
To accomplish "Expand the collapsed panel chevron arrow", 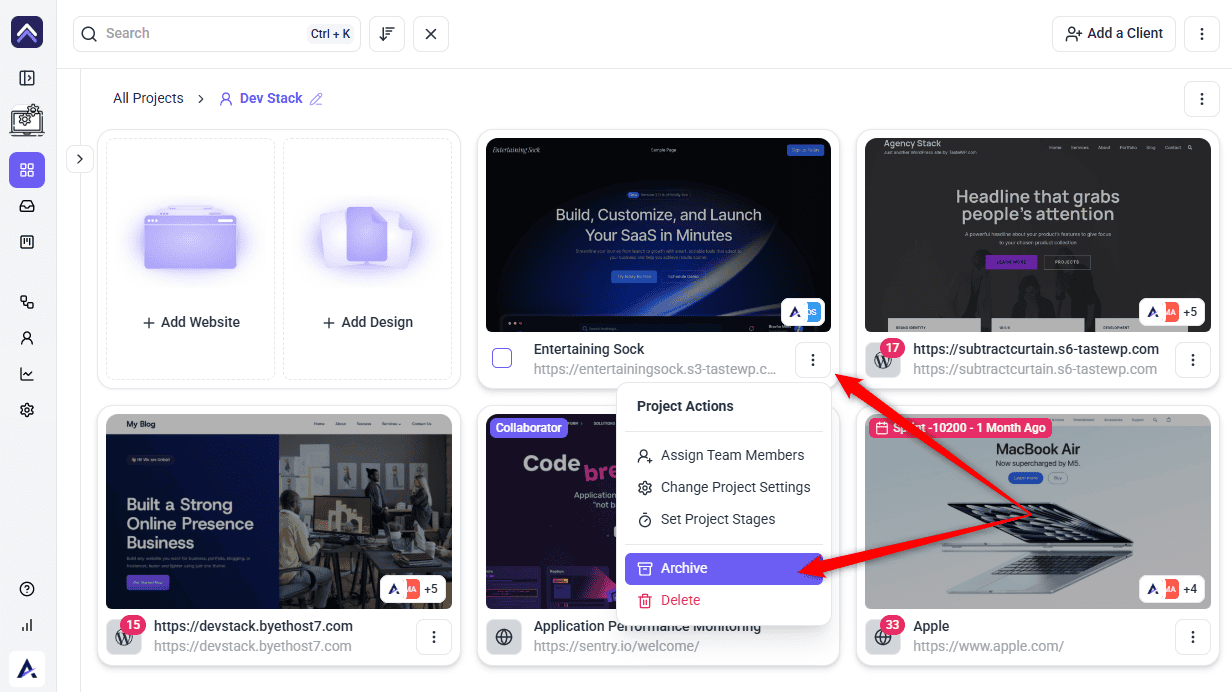I will coord(80,159).
